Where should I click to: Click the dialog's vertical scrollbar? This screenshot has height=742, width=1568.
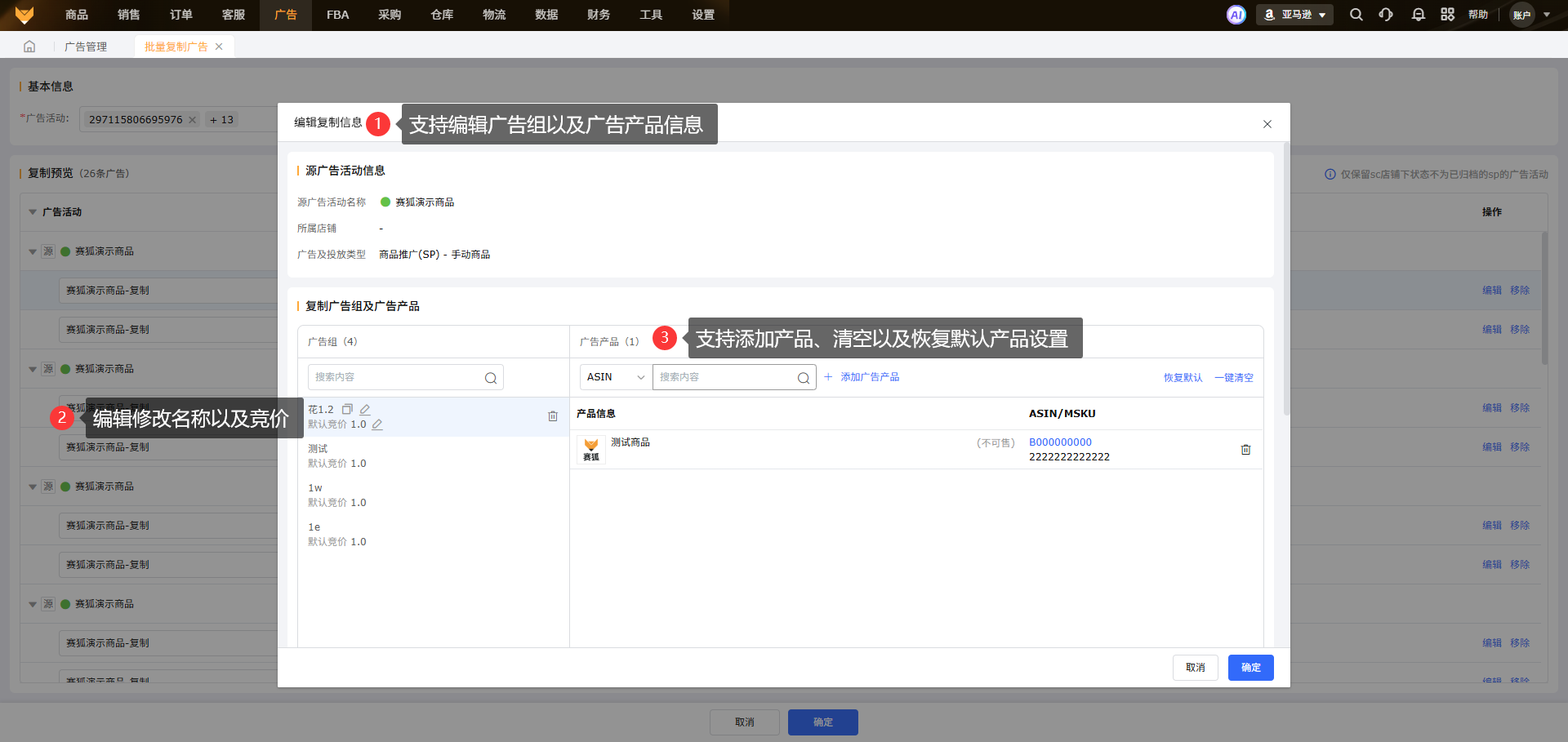(x=1286, y=278)
